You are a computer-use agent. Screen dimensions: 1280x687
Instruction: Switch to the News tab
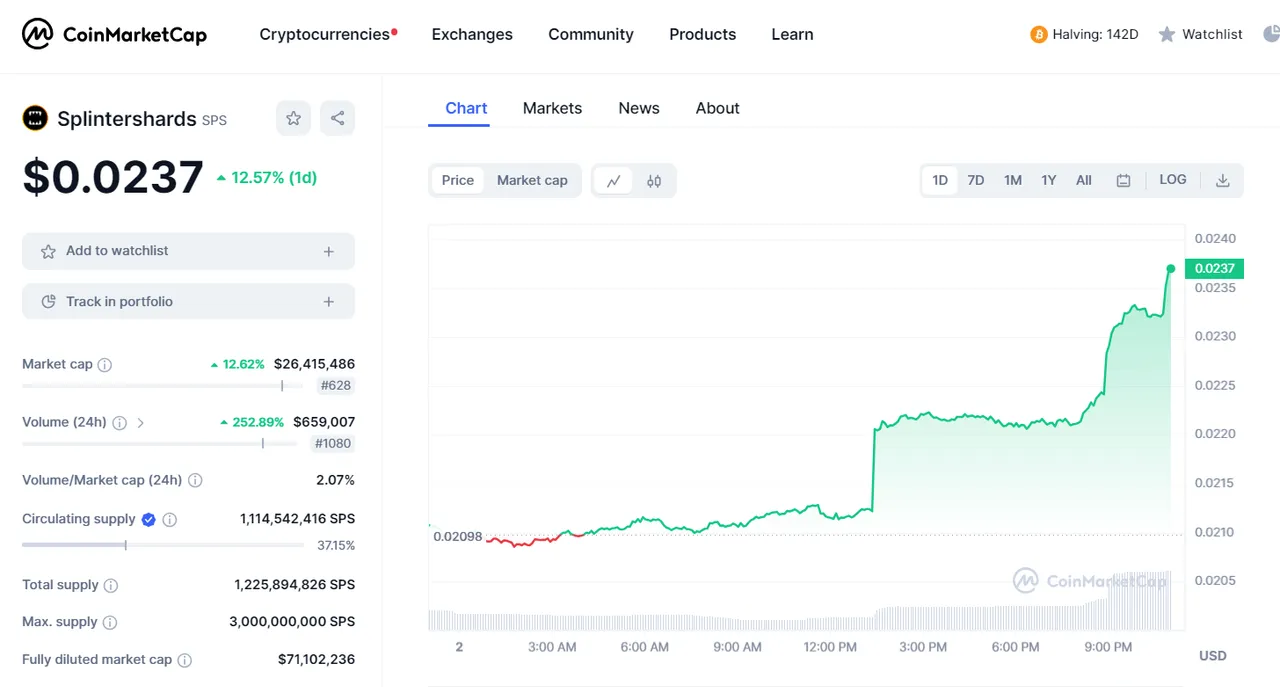[x=639, y=108]
